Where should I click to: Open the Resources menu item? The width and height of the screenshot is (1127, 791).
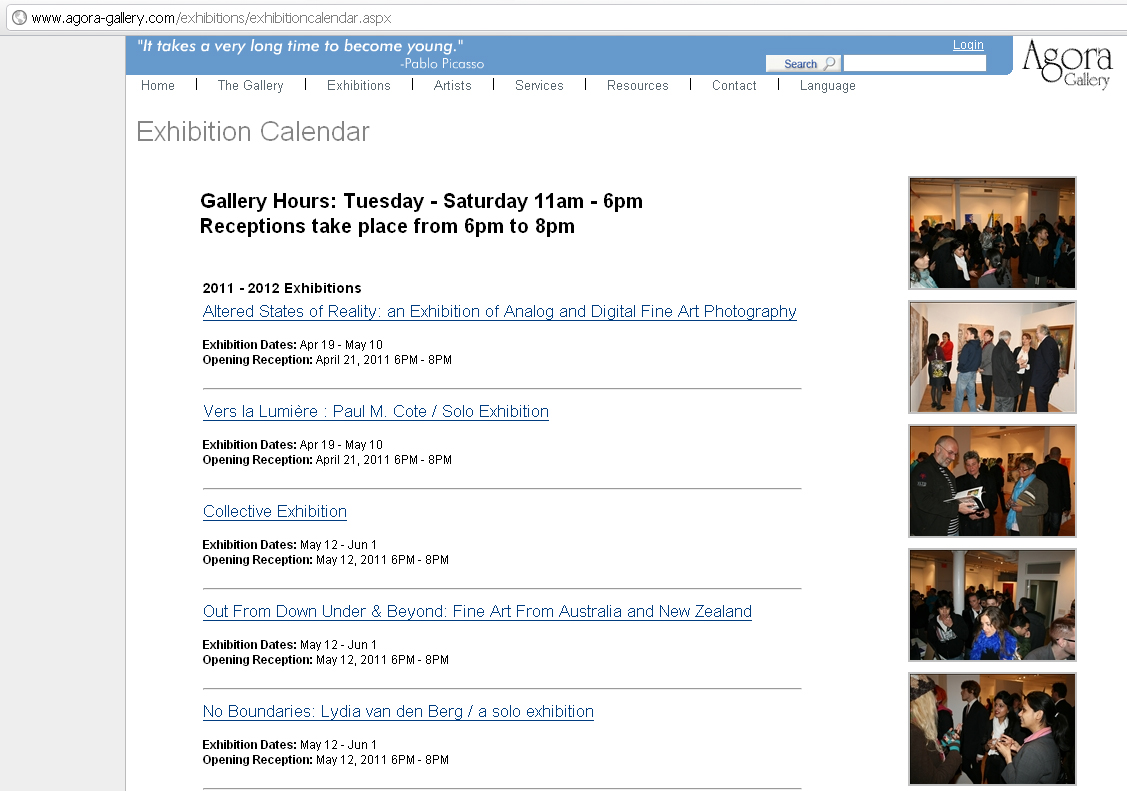[638, 85]
